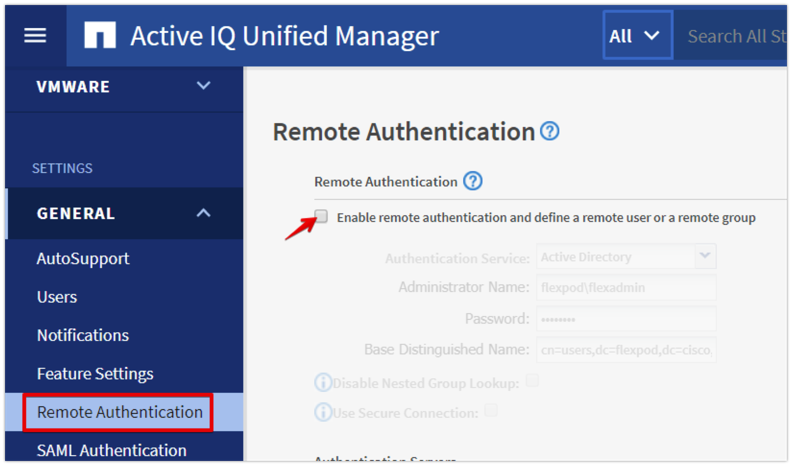
Task: Toggle Use Secure Connection checkbox
Action: 490,410
